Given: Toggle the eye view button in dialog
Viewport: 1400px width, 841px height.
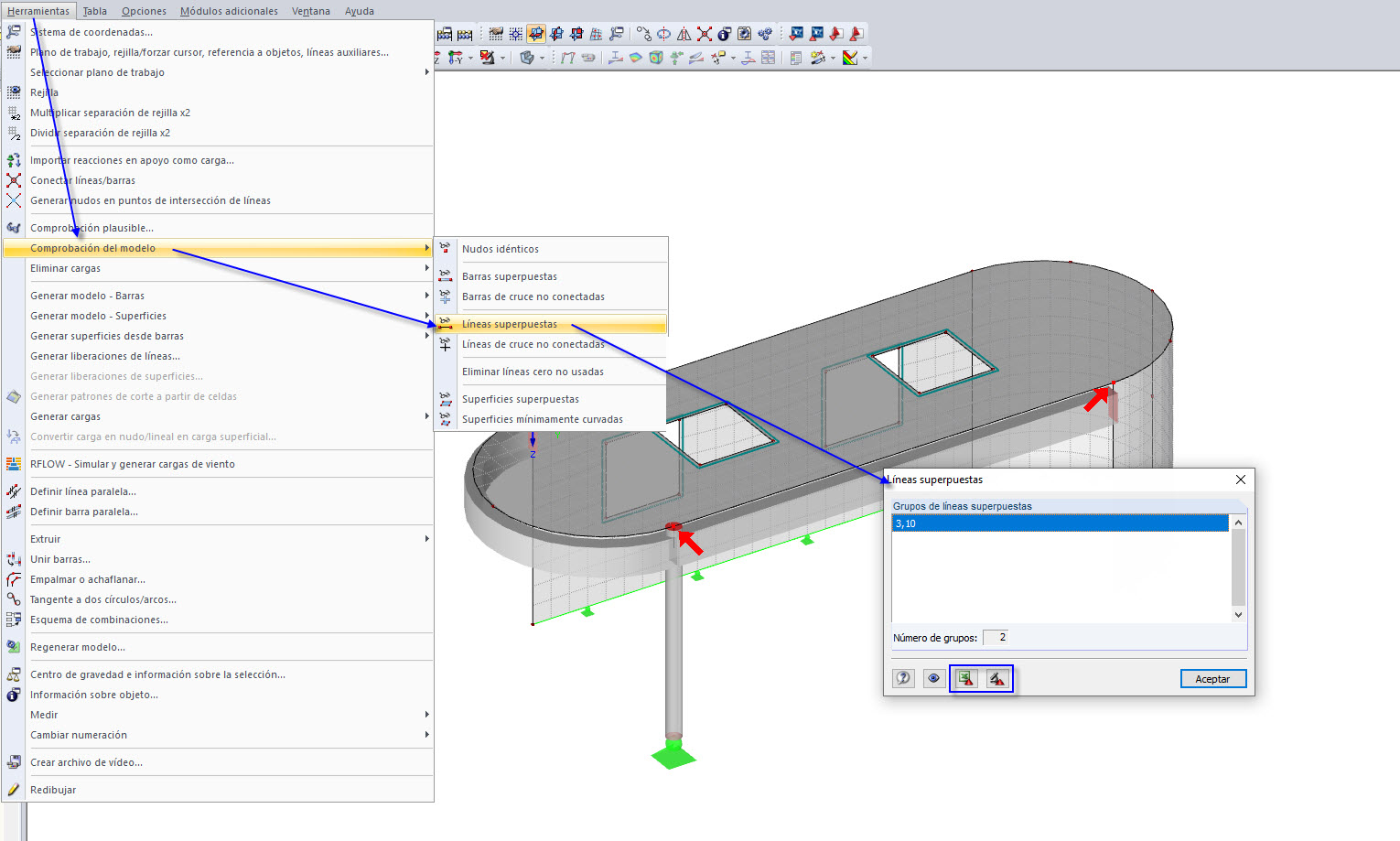Looking at the screenshot, I should pyautogui.click(x=933, y=678).
